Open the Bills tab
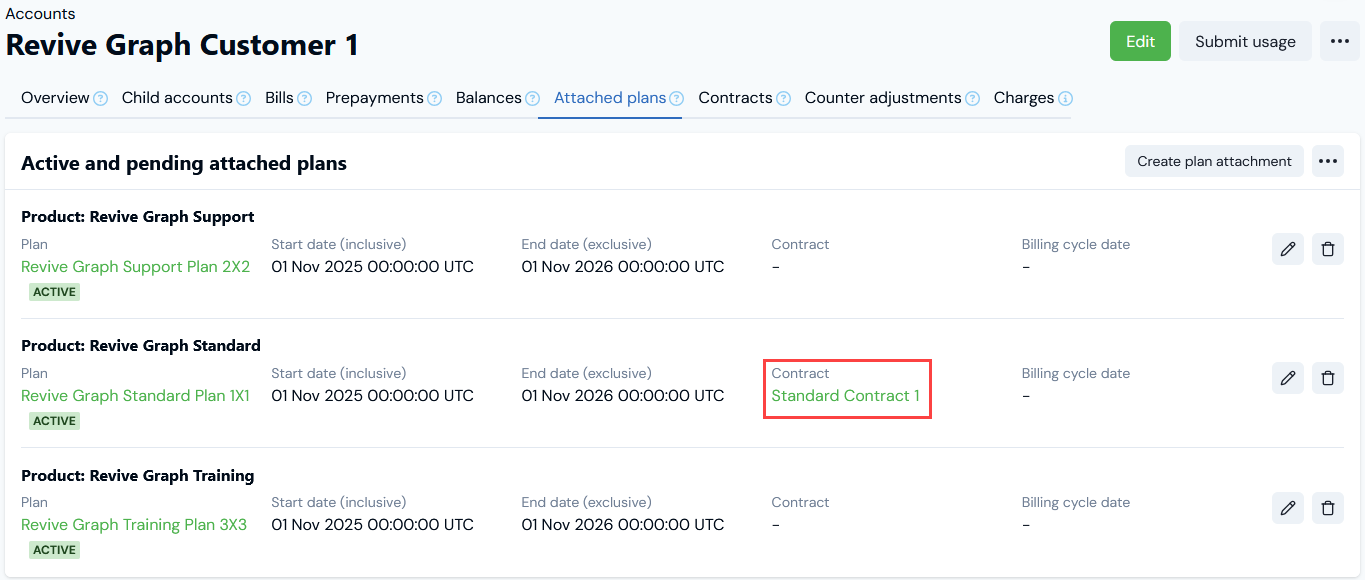 tap(279, 98)
